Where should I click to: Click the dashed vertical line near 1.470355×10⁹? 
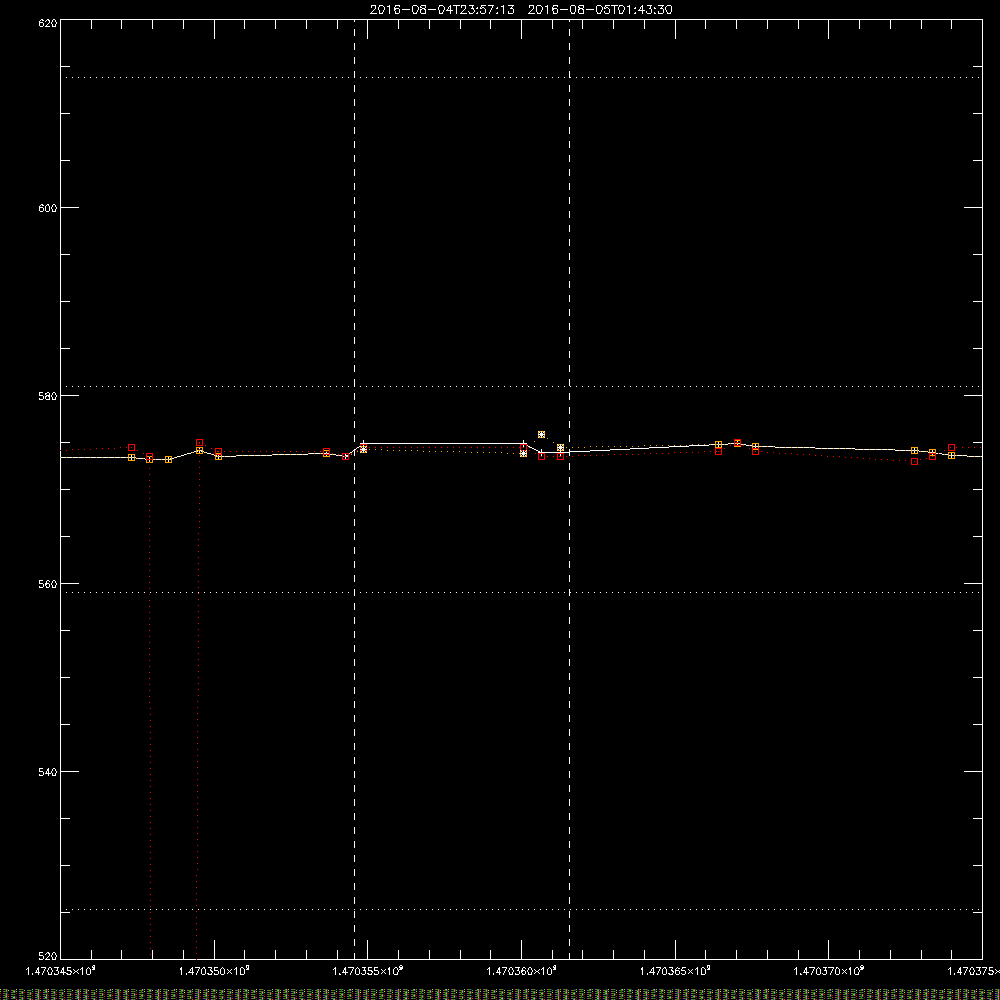pyautogui.click(x=355, y=489)
